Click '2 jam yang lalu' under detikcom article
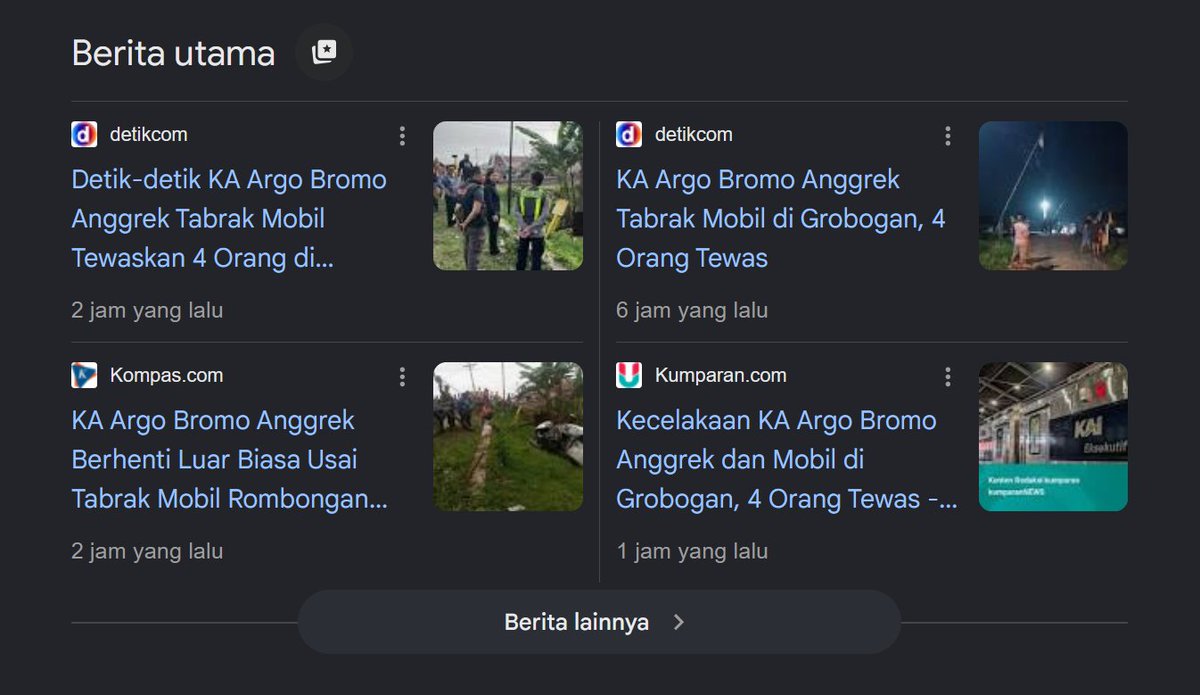This screenshot has width=1200, height=695. click(147, 310)
